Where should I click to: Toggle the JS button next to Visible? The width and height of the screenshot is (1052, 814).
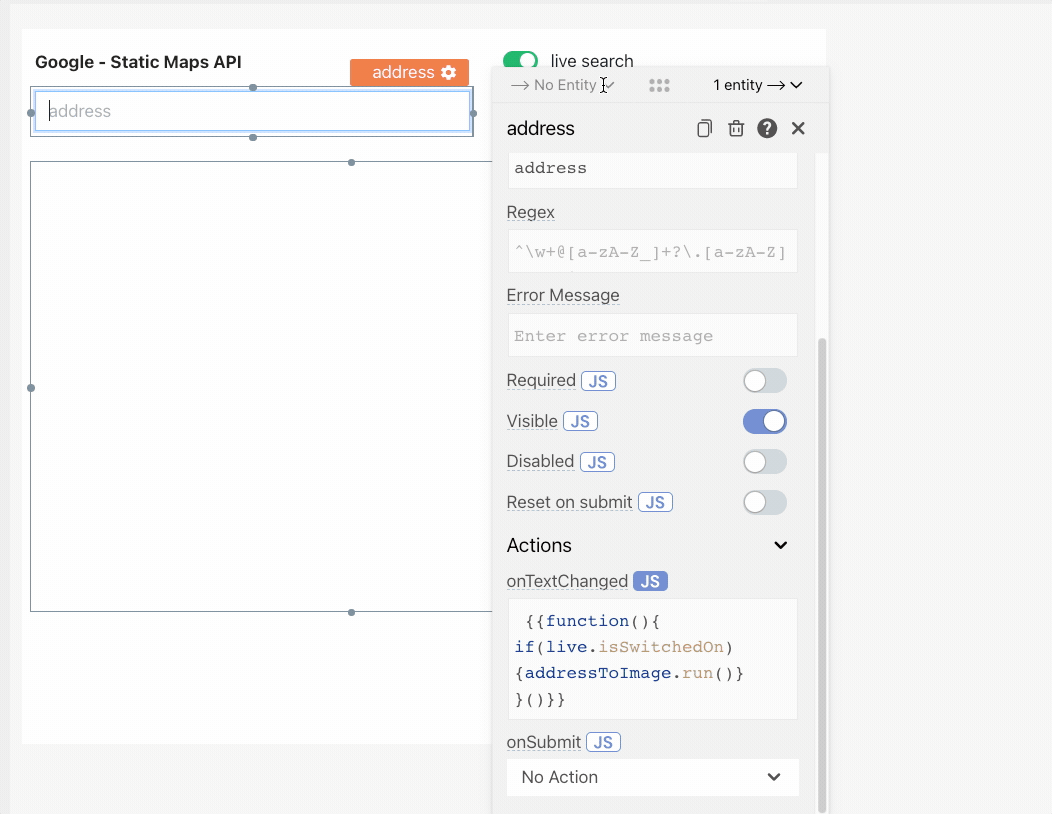[x=580, y=422]
